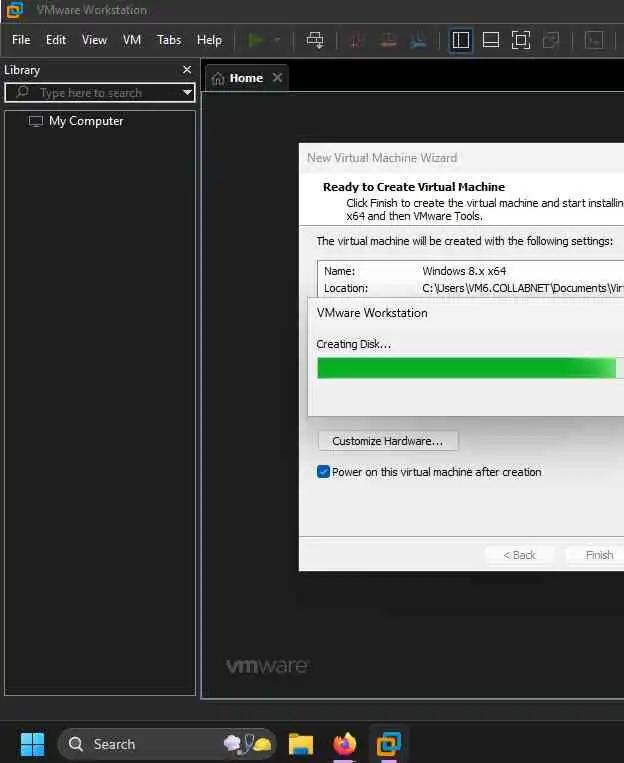Click the console view toolbar icon
This screenshot has height=763, width=624.
(x=594, y=40)
